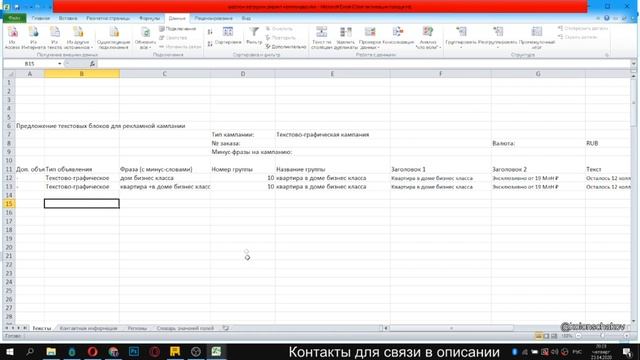Switch to Normal view in status bar
This screenshot has height=360, width=640.
539,336
